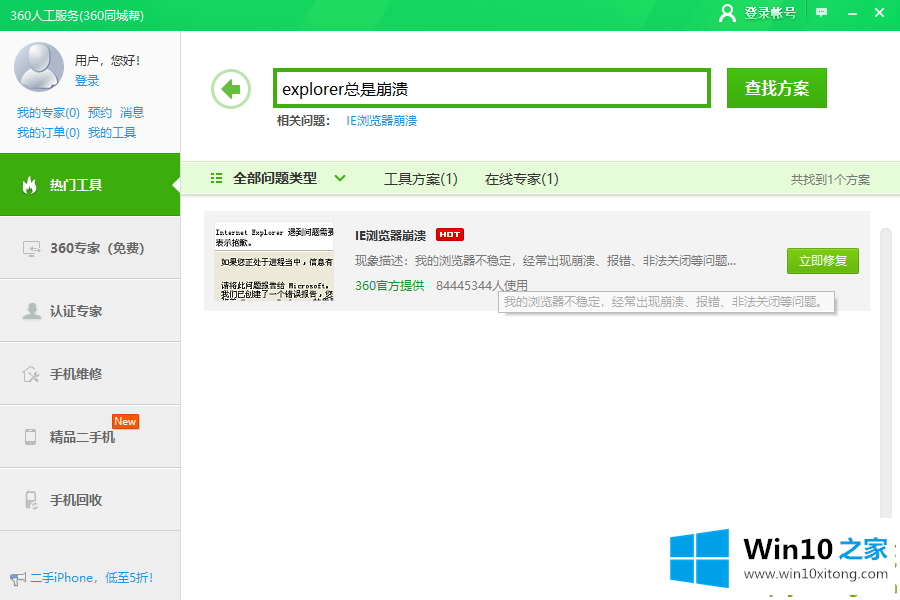Click the flame icon for 热门工具

click(29, 185)
